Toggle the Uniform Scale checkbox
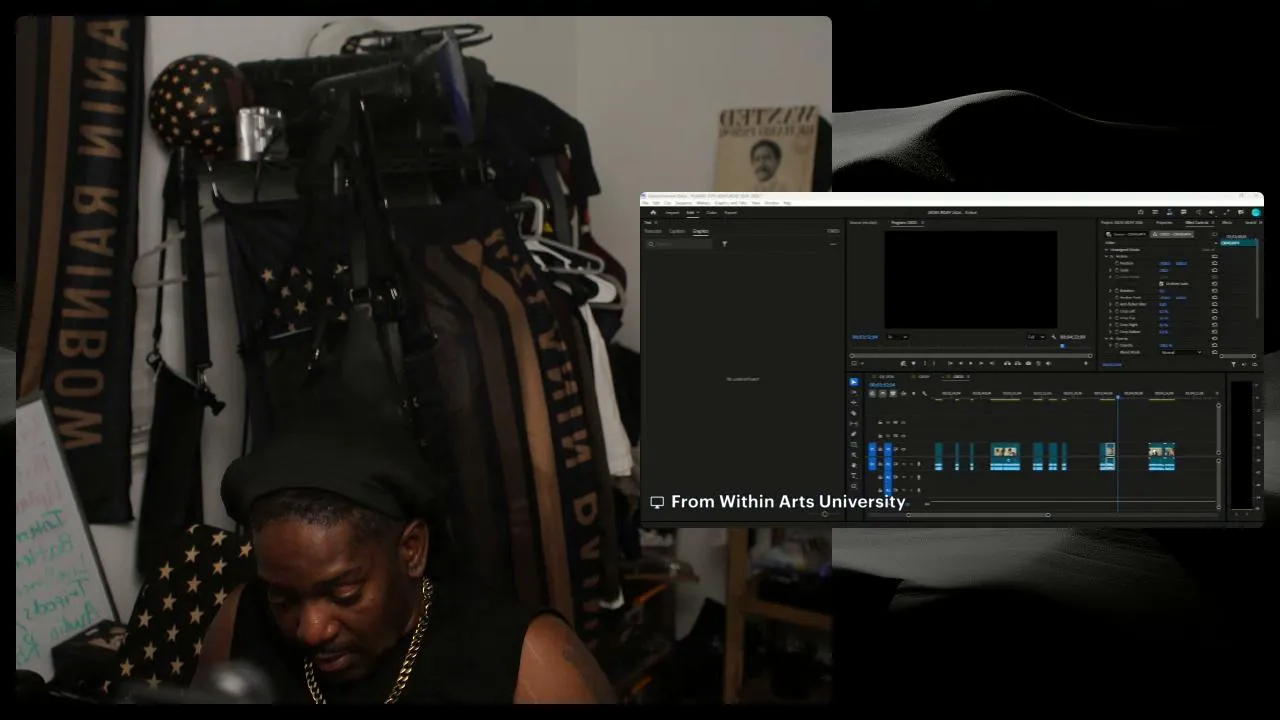This screenshot has height=720, width=1280. point(1161,284)
